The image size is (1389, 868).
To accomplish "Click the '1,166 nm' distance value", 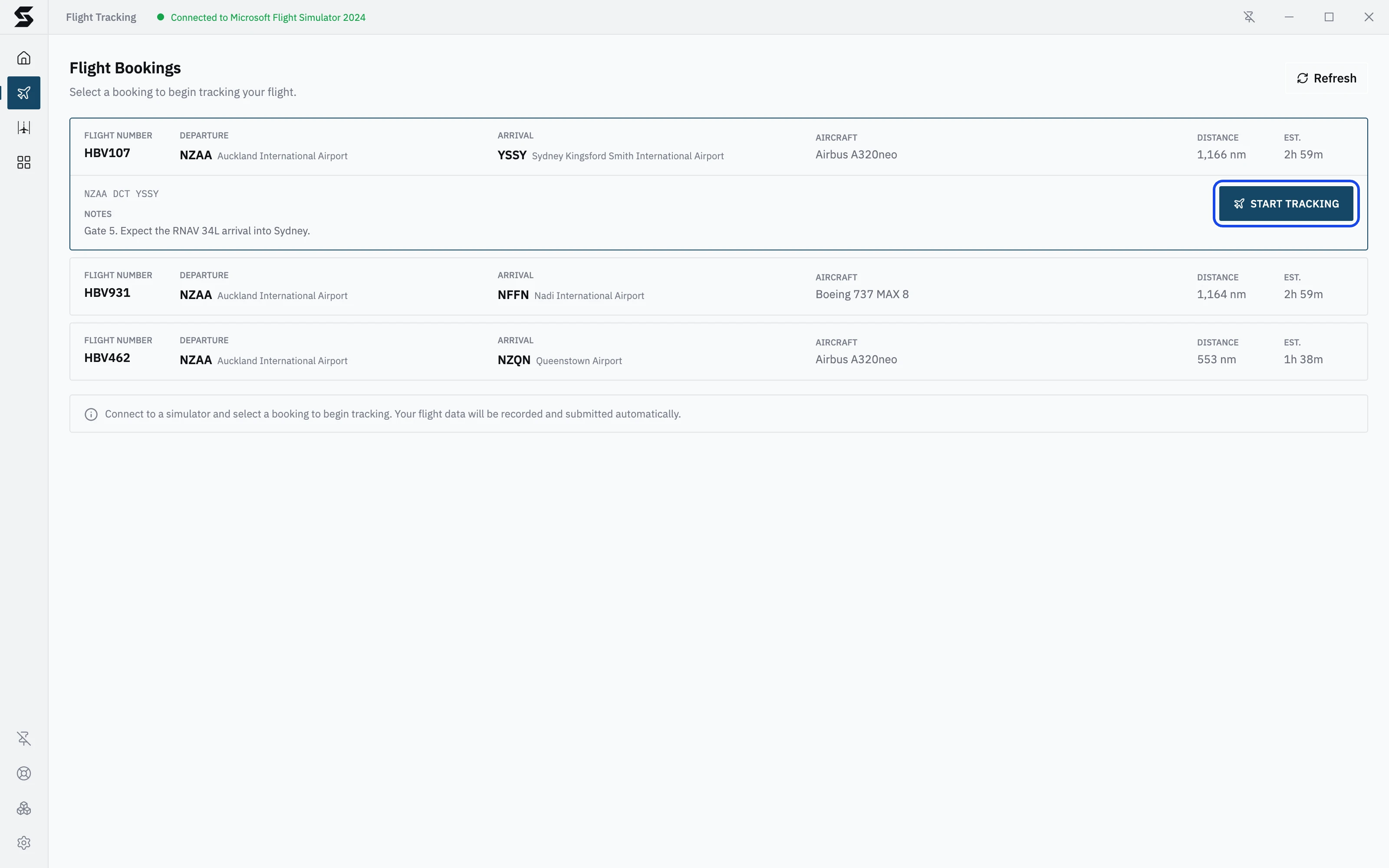I will click(1221, 155).
